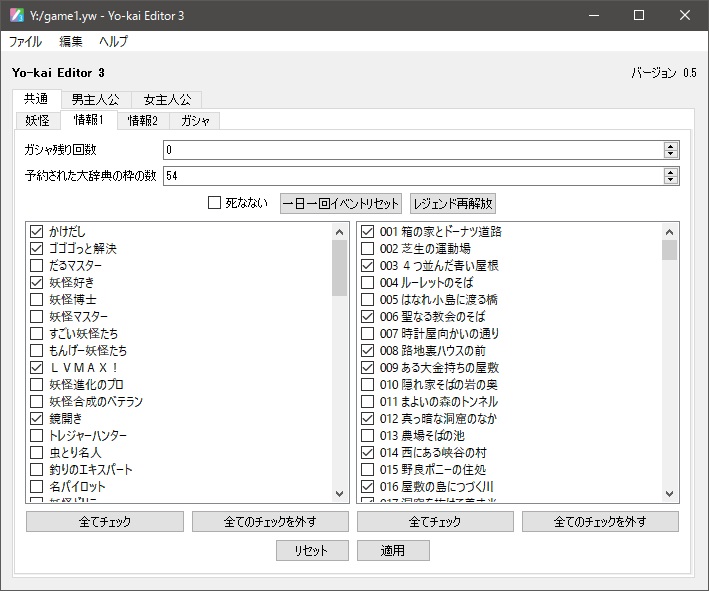Image resolution: width=709 pixels, height=591 pixels.
Task: Check the 妖怪マスター checkbox
Action: [x=37, y=317]
